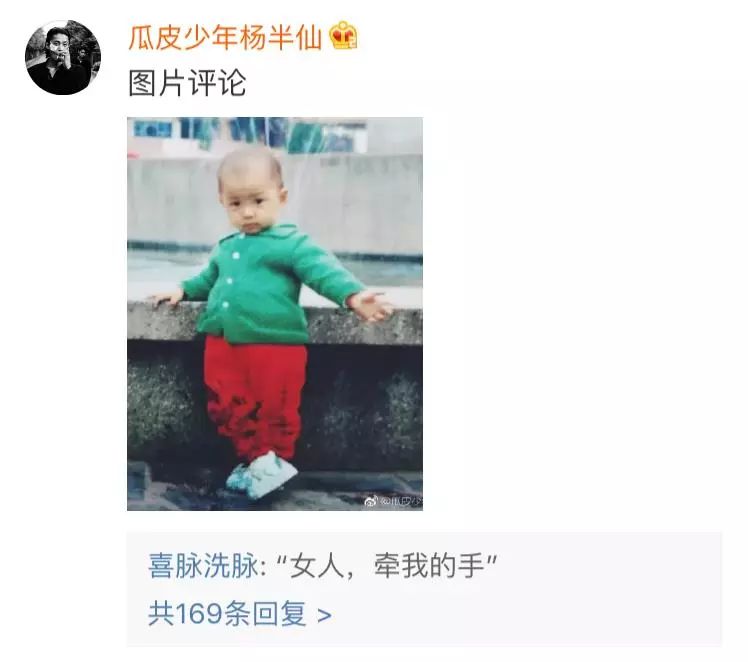748x662 pixels.
Task: Tap the toddler's red pants in the photo
Action: coord(255,398)
